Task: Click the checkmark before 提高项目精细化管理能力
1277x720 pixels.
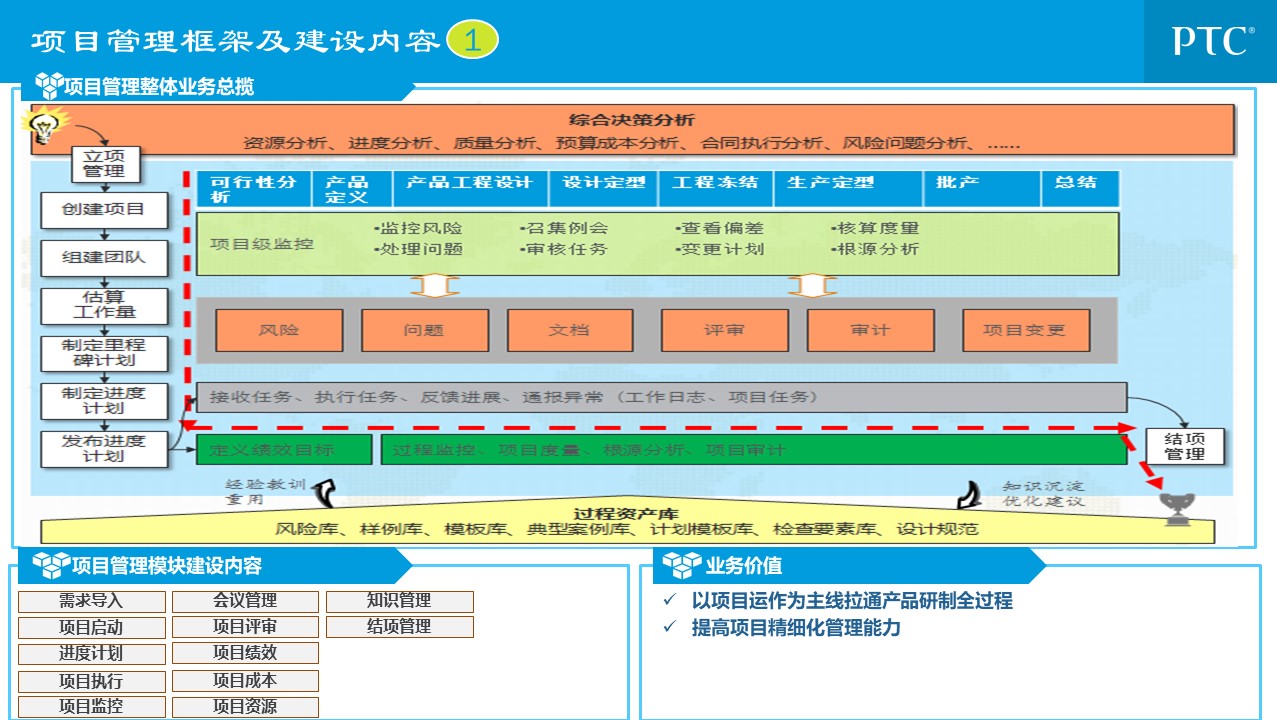Action: tap(670, 628)
